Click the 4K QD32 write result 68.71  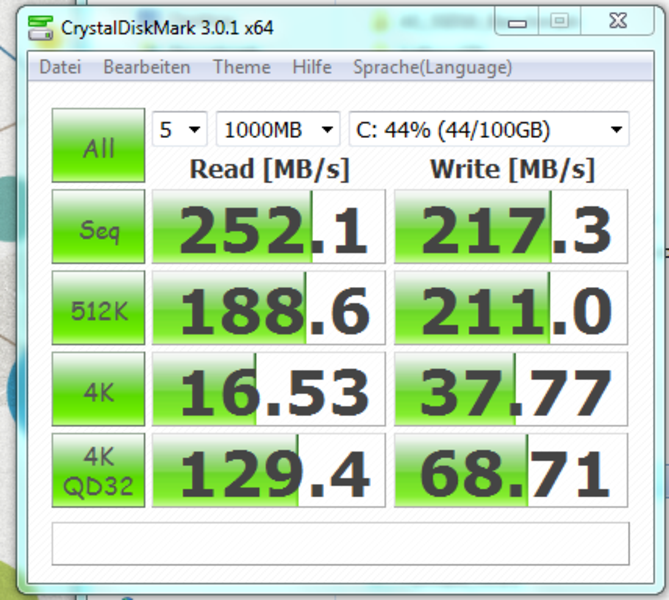pyautogui.click(x=511, y=470)
